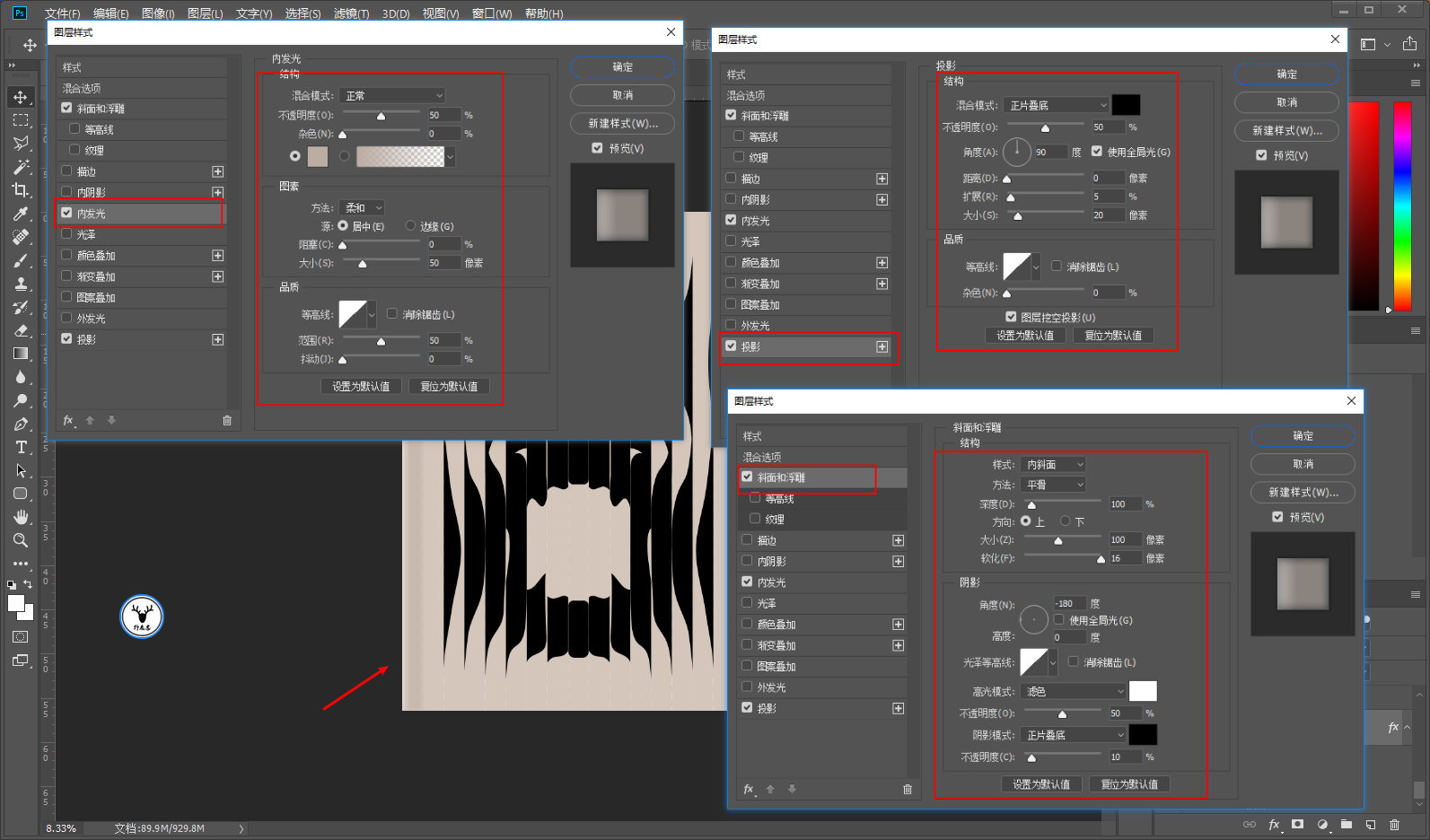Uncheck the 图层挖空投影(U) checkbox
The height and width of the screenshot is (840, 1430).
click(x=1011, y=317)
